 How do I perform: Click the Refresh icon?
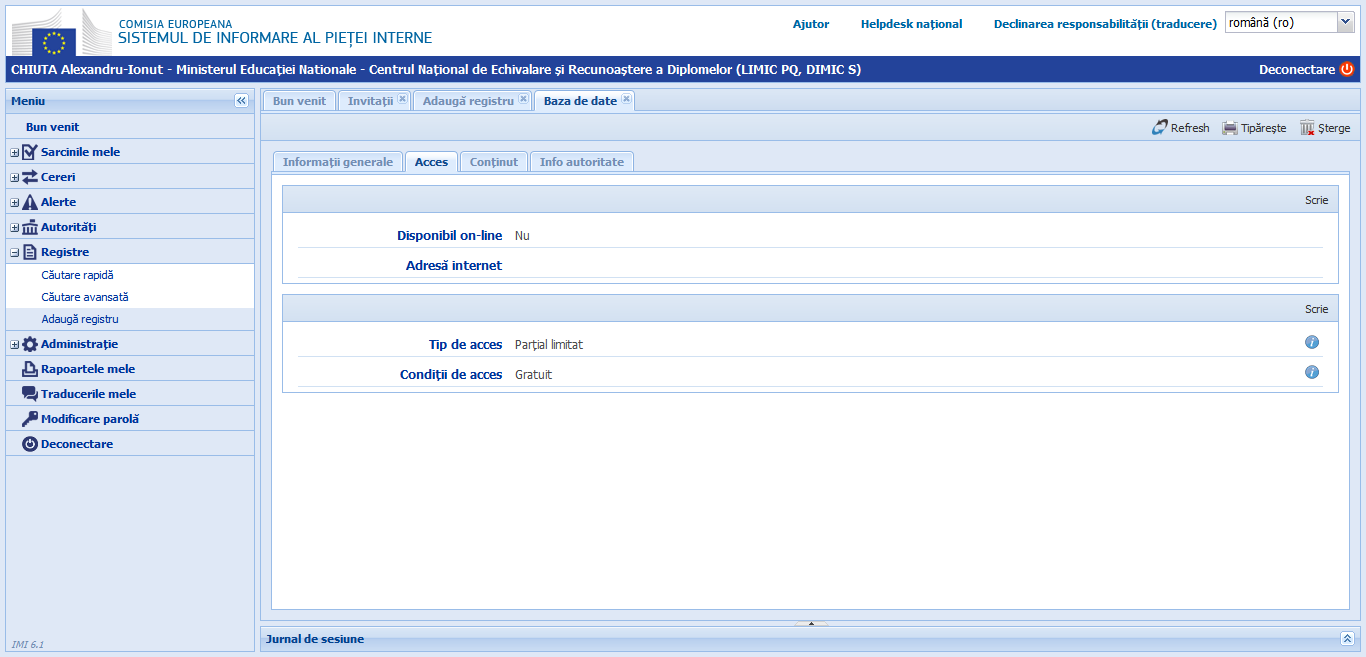1160,127
